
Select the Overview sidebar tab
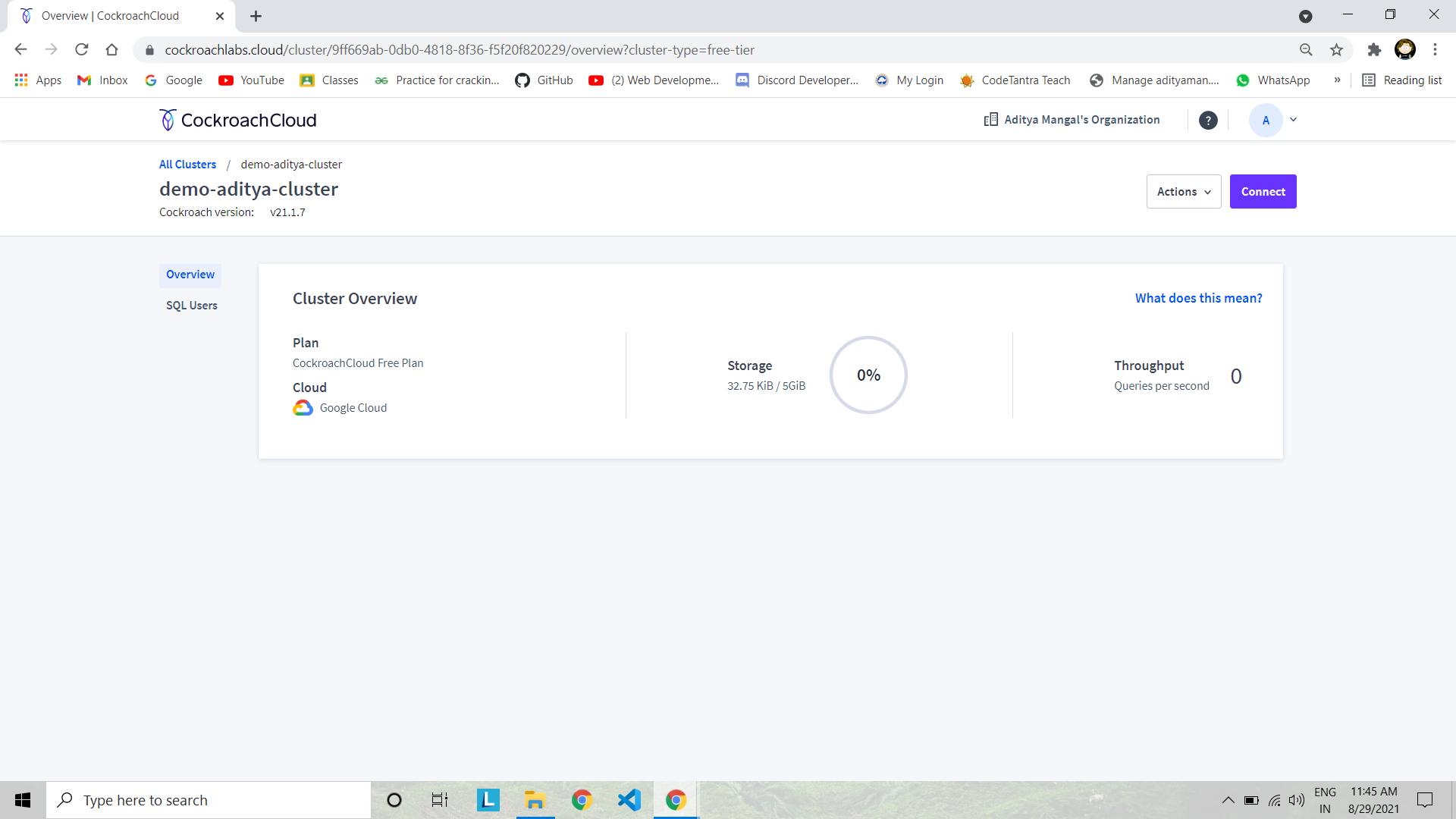tap(190, 275)
